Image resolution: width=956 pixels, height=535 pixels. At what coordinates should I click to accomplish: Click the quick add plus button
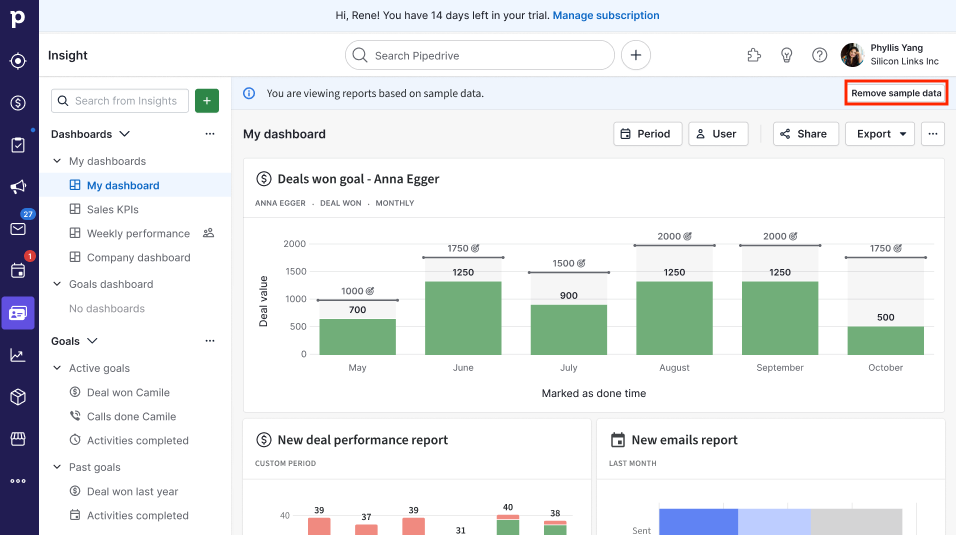pos(636,56)
